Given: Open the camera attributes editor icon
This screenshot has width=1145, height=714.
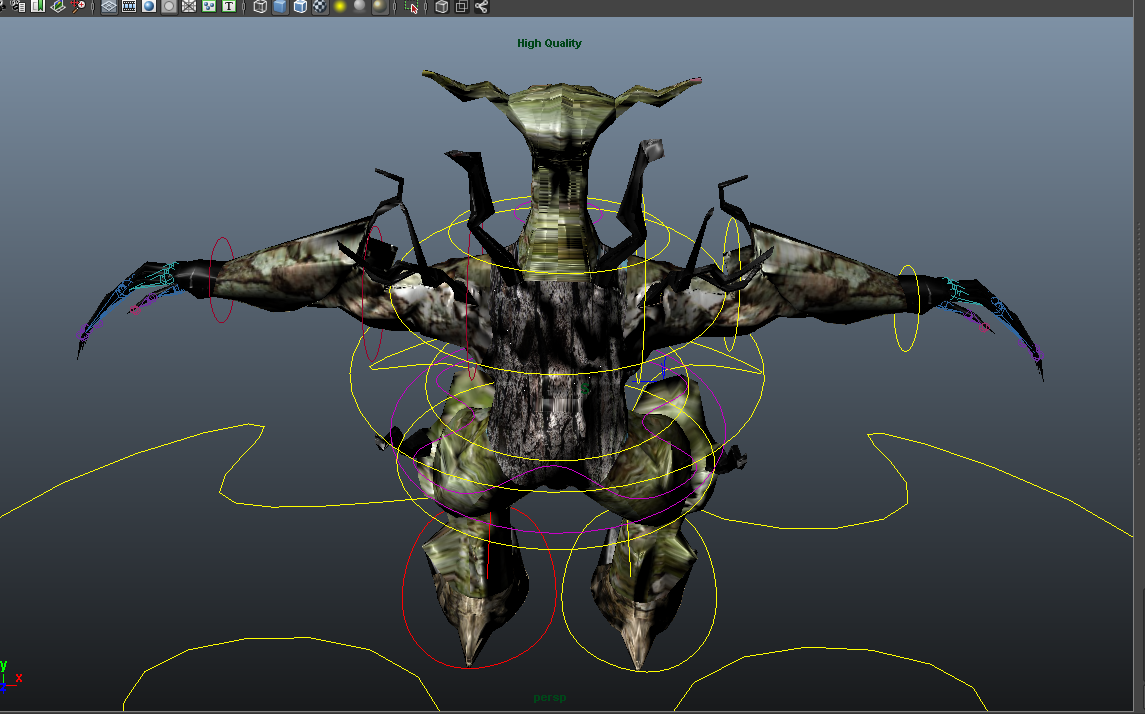Looking at the screenshot, I should pyautogui.click(x=17, y=6).
